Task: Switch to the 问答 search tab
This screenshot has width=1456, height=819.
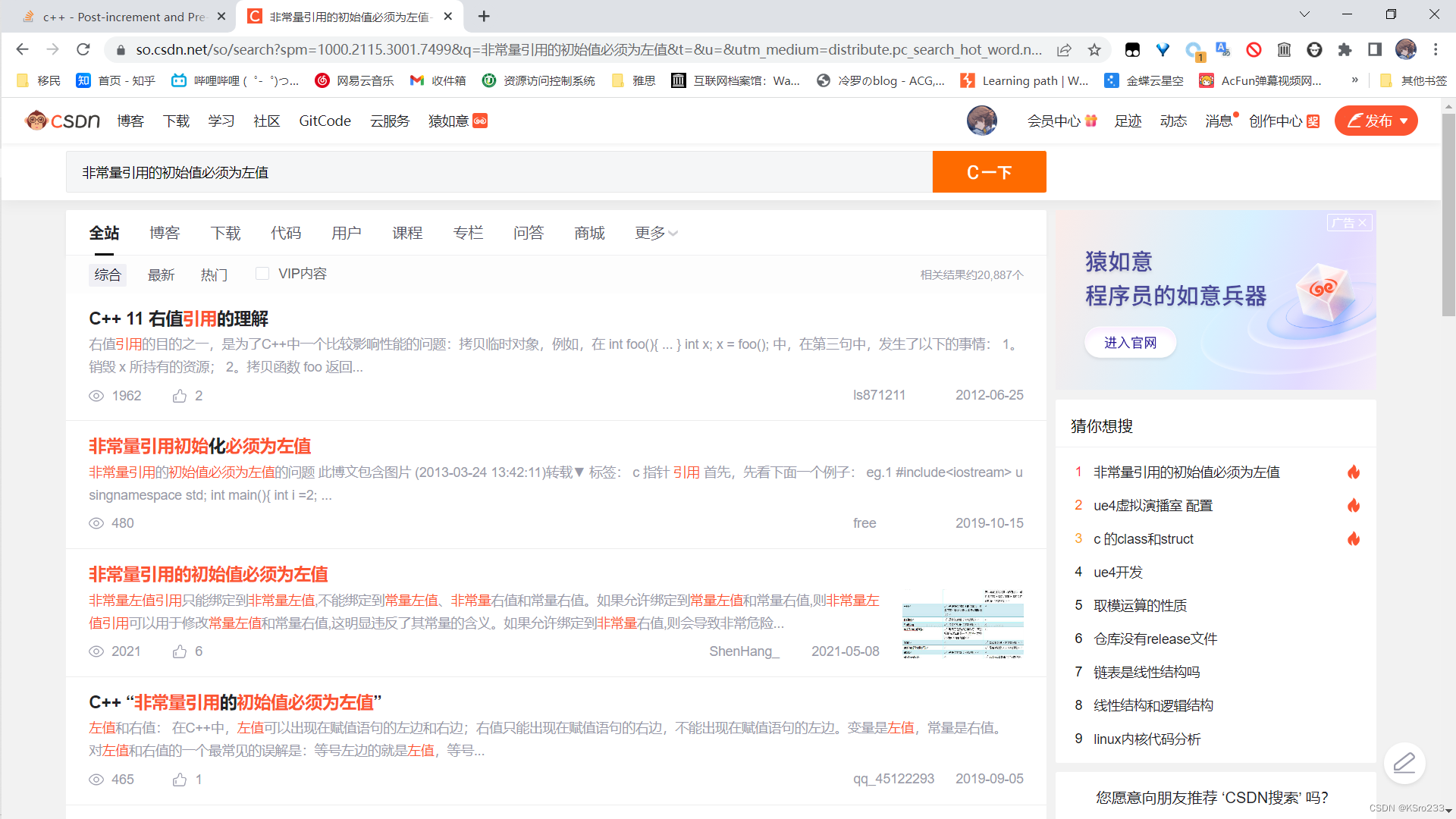Action: [529, 233]
